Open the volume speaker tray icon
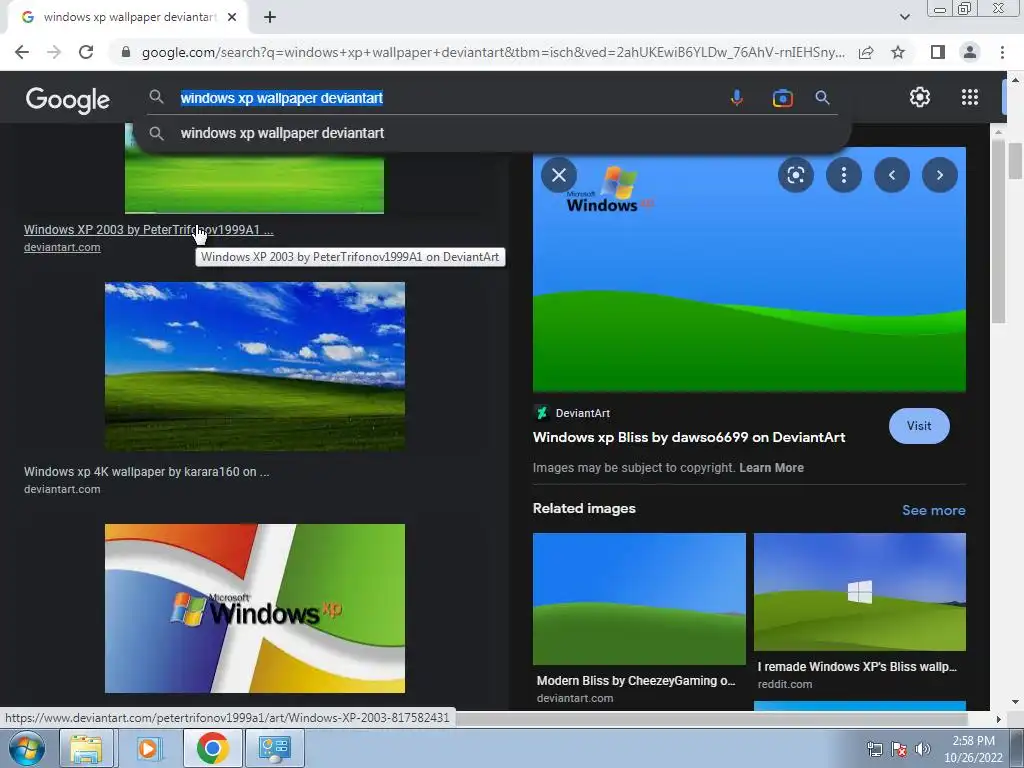The width and height of the screenshot is (1024, 768). click(922, 749)
